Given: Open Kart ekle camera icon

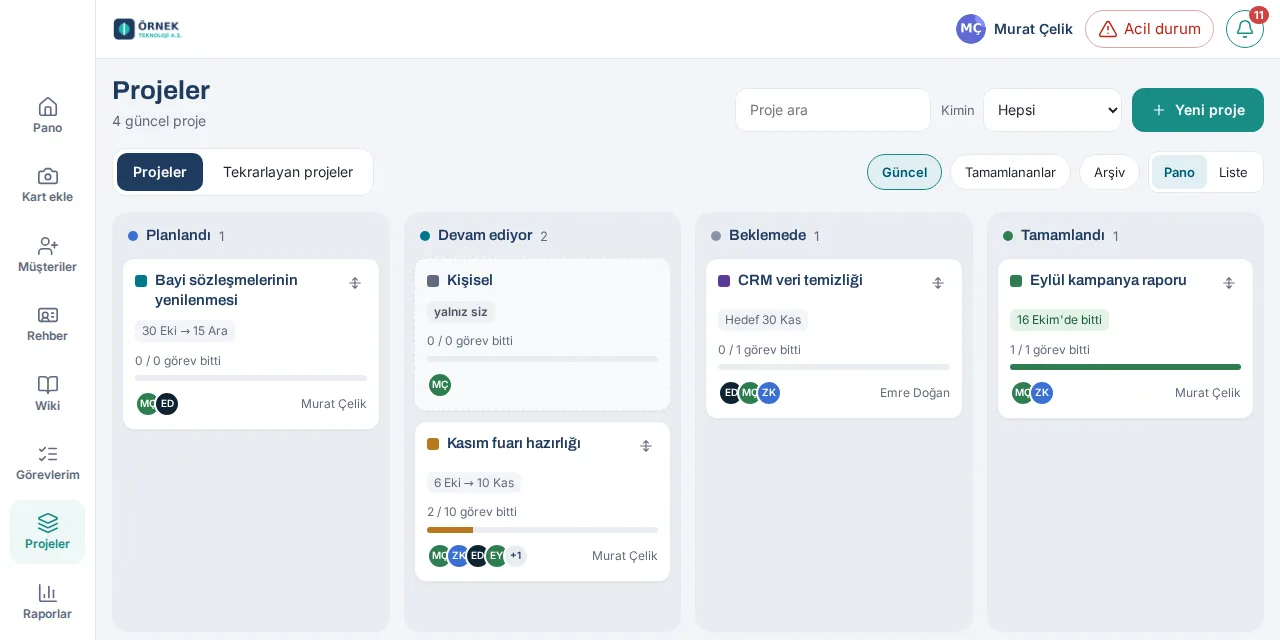Looking at the screenshot, I should [47, 176].
